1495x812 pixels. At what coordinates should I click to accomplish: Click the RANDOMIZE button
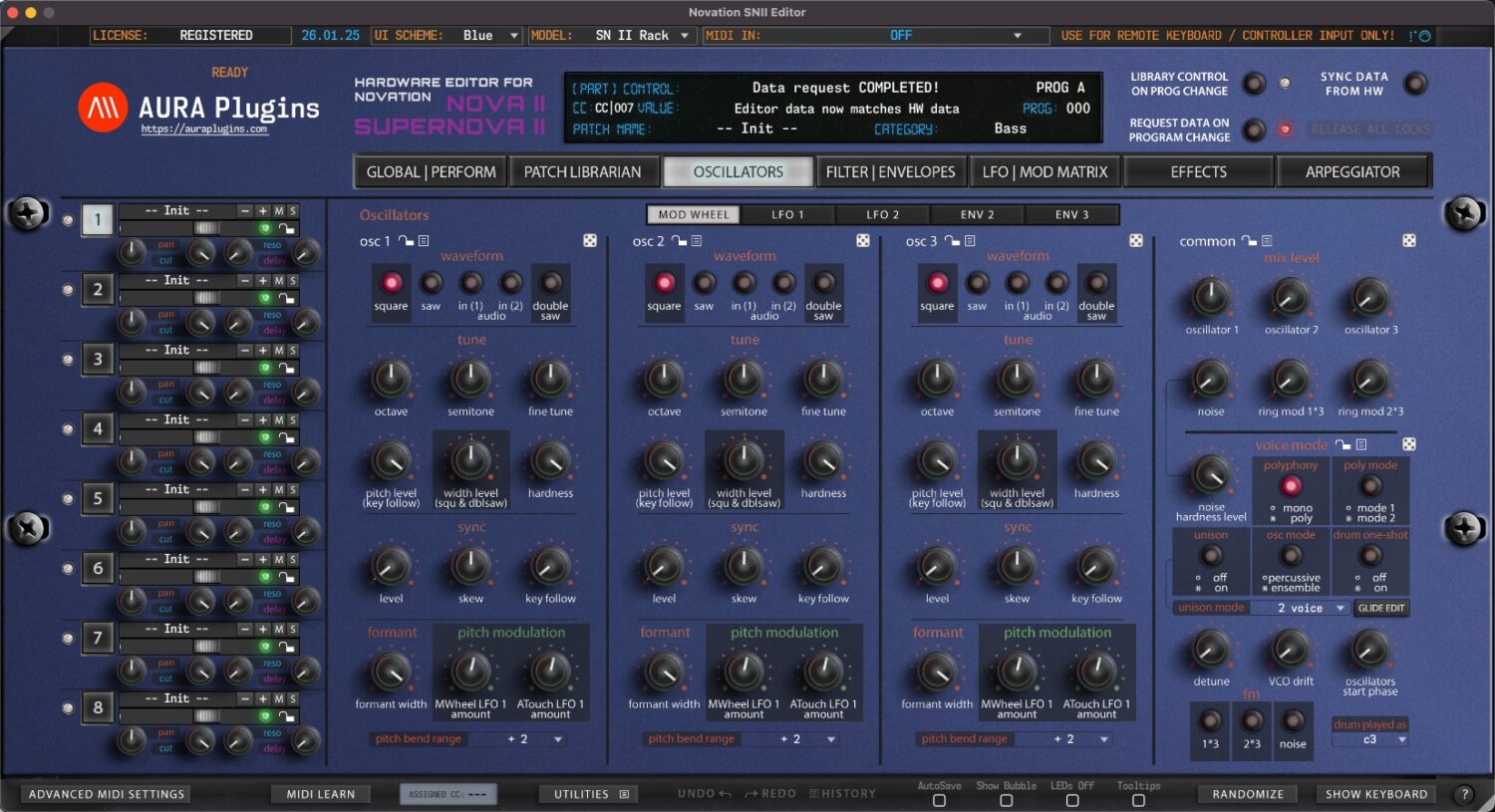[x=1248, y=793]
